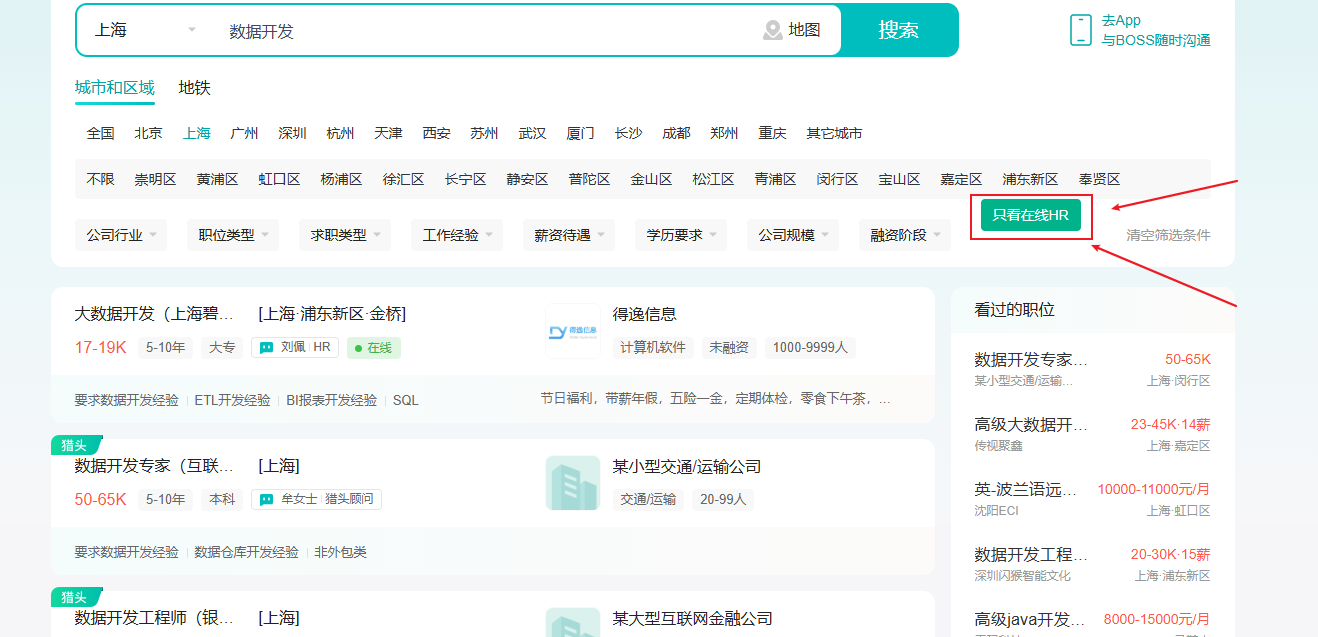Open viewed job 高级大数据开 23-45K·14薪

click(1093, 433)
